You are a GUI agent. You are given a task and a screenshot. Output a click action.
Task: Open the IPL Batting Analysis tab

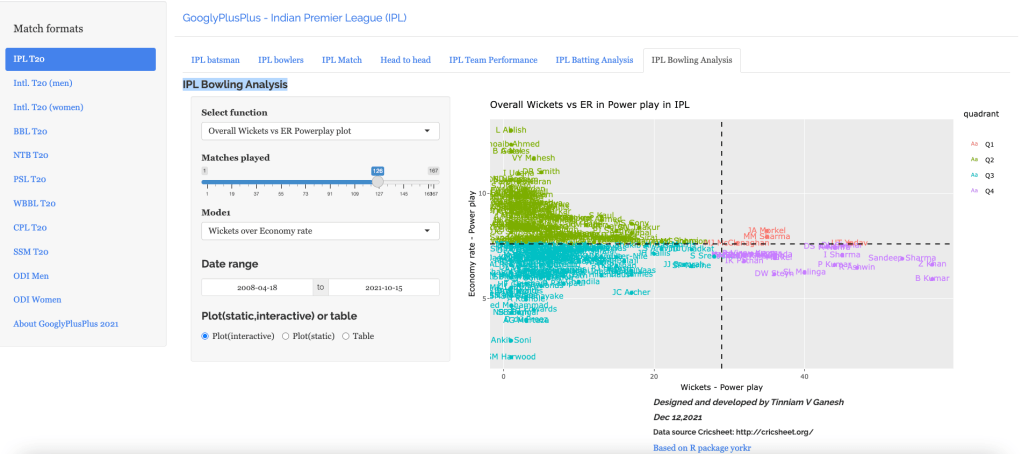[594, 60]
